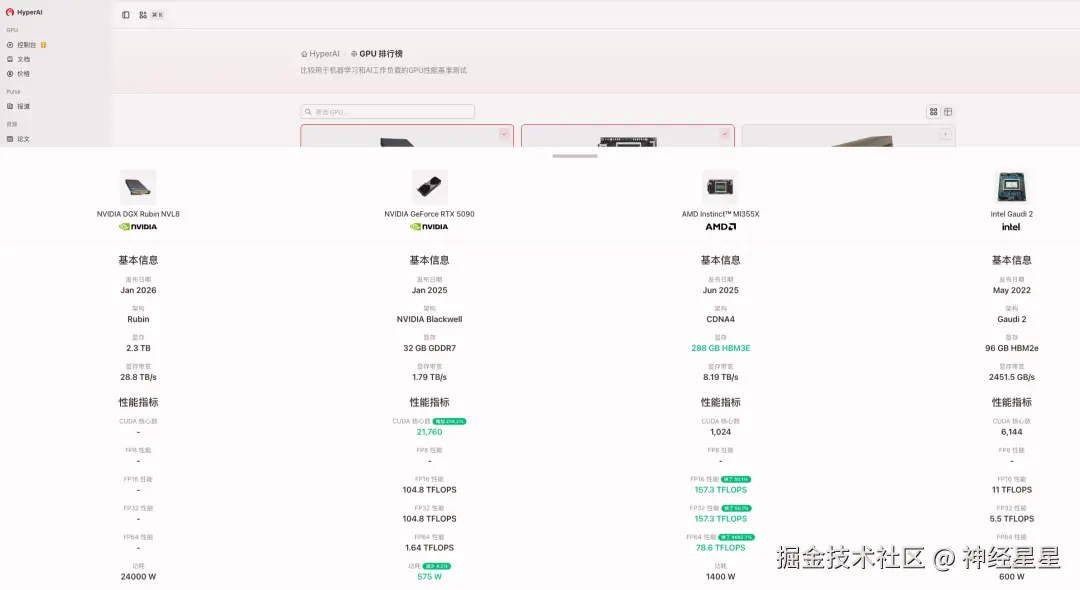Open 文档 documentation in the sidebar
The width and height of the screenshot is (1080, 590).
click(x=26, y=59)
